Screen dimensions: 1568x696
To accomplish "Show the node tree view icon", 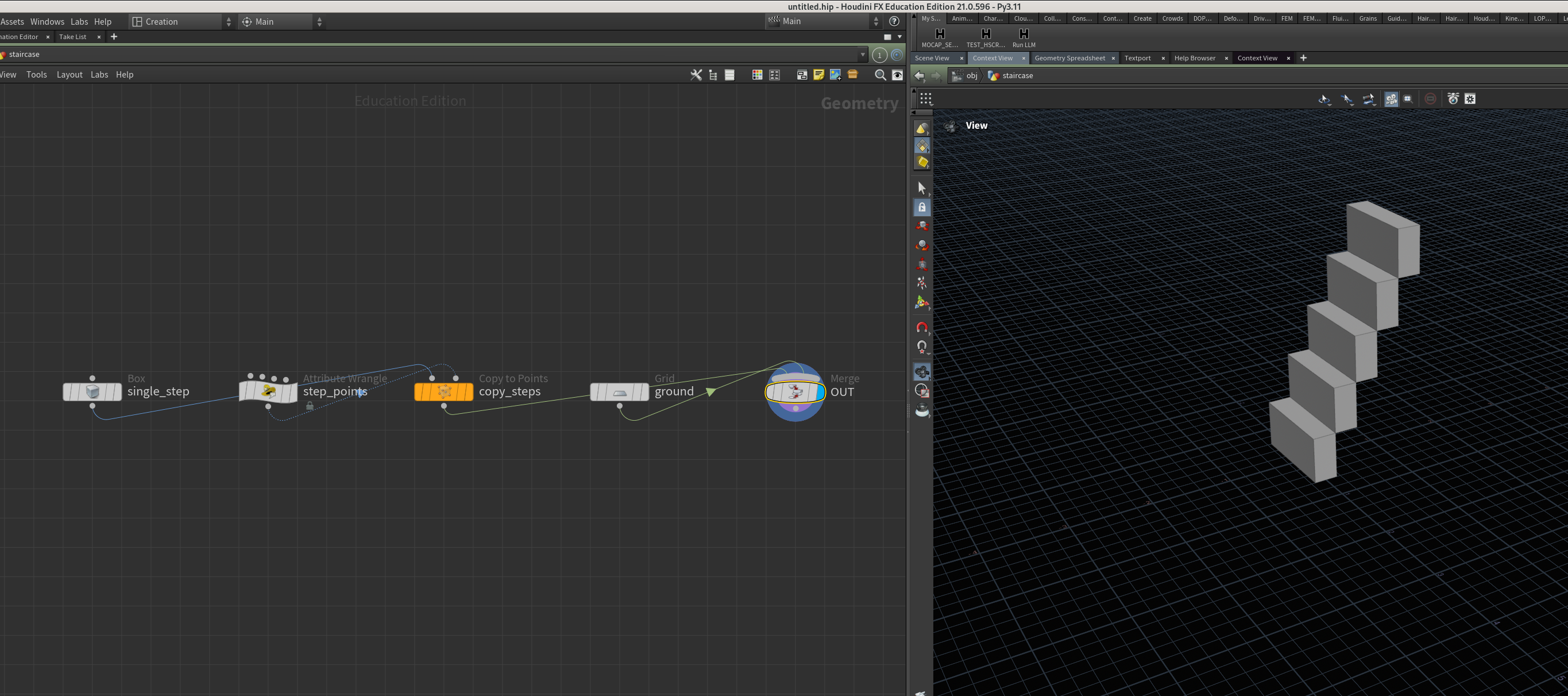I will click(x=713, y=75).
